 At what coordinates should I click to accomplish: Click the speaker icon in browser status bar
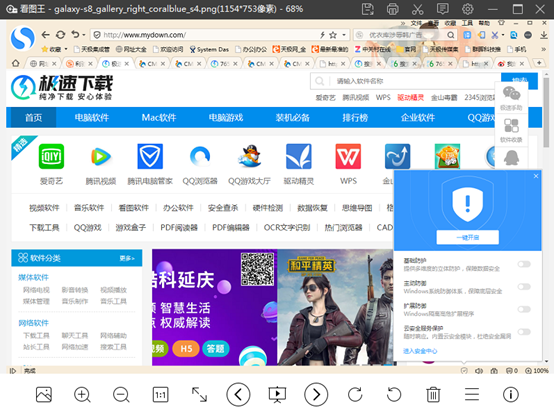point(479,371)
